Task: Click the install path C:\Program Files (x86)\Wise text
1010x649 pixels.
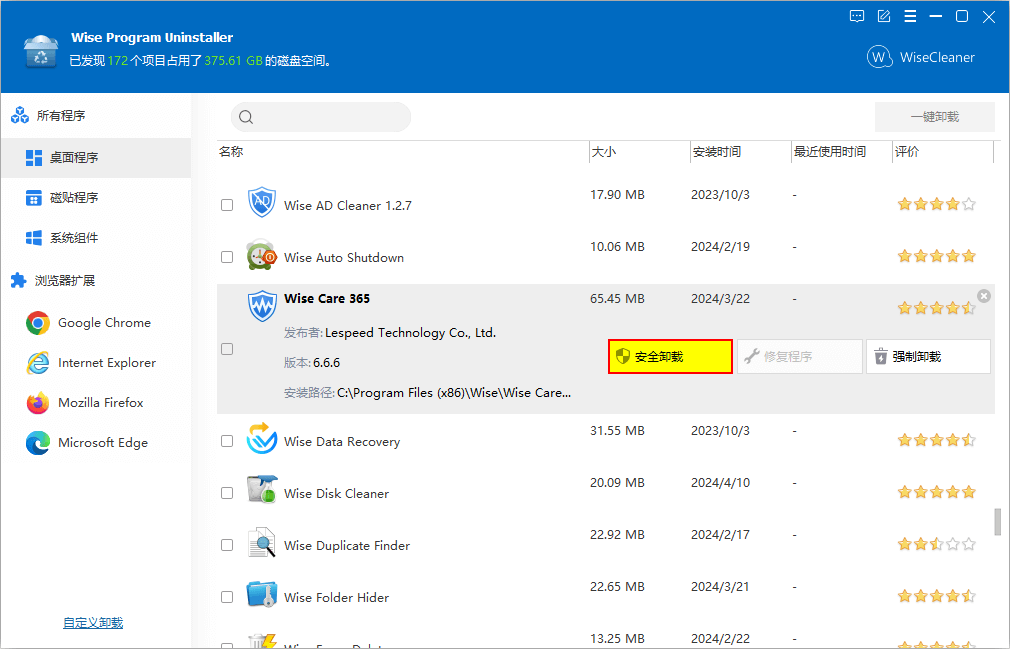Action: 454,393
